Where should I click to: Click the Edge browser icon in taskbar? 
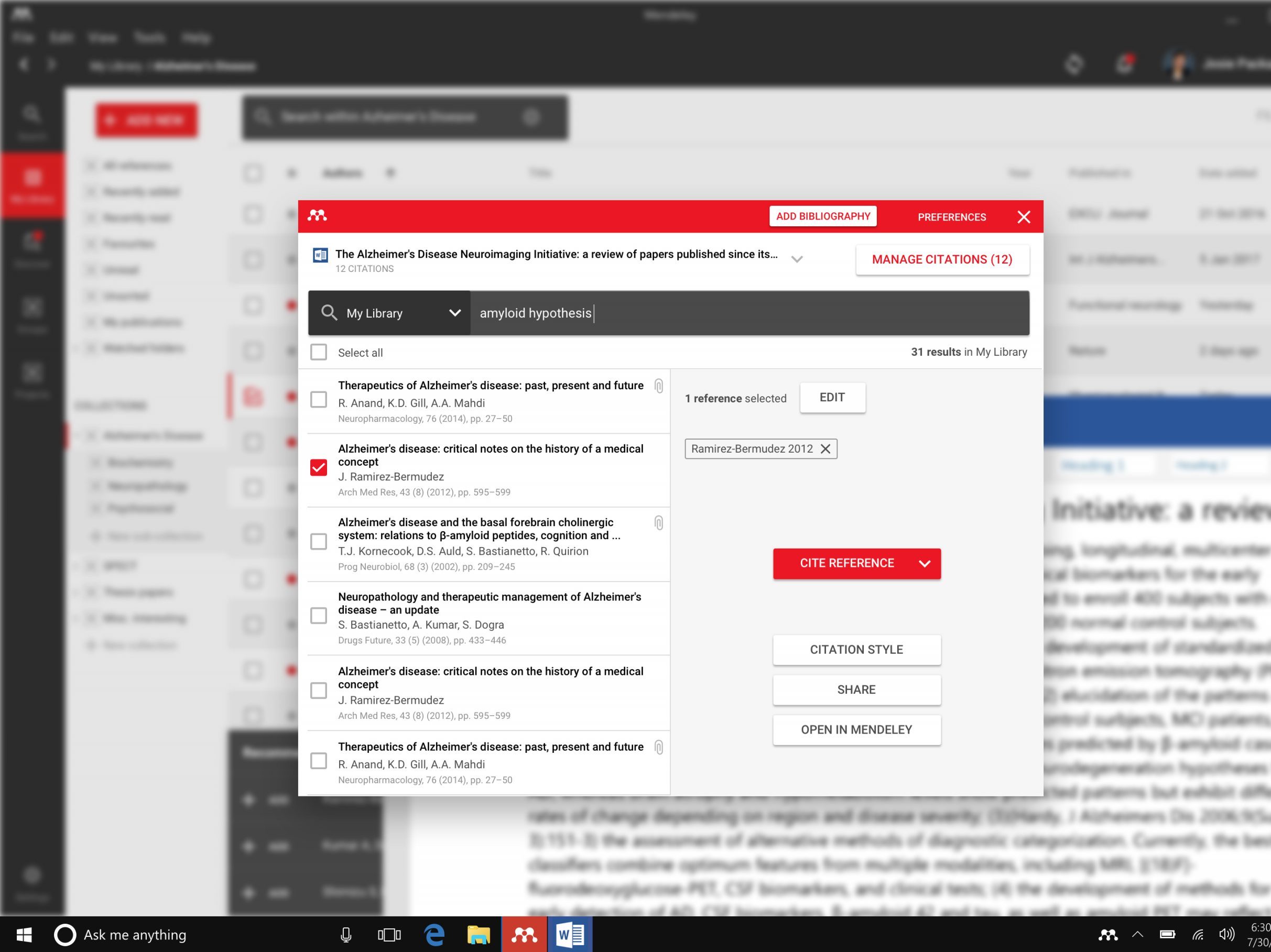tap(435, 935)
